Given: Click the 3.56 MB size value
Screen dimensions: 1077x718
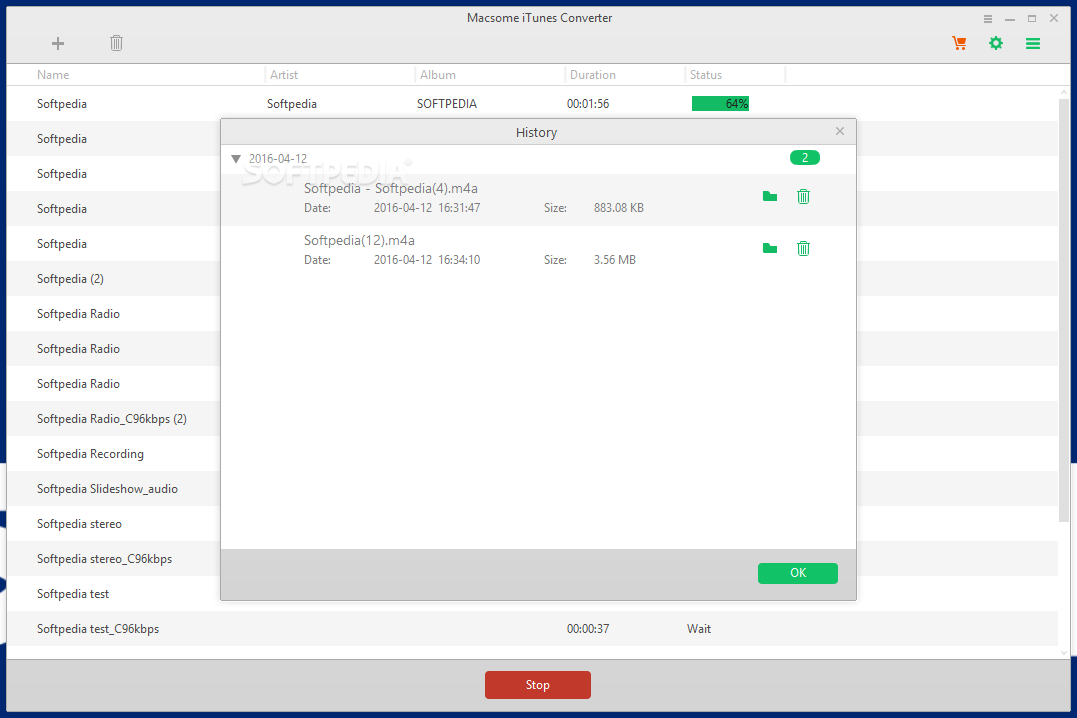Looking at the screenshot, I should [615, 260].
